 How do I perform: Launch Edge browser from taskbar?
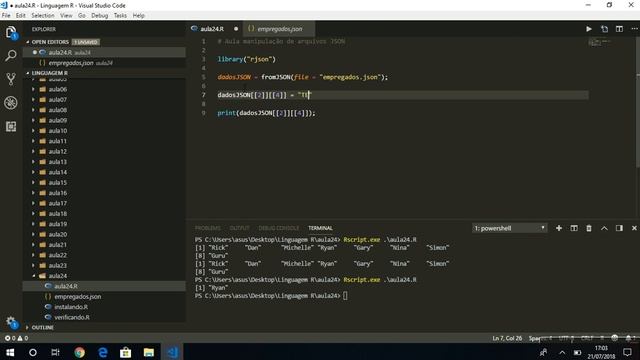point(102,352)
